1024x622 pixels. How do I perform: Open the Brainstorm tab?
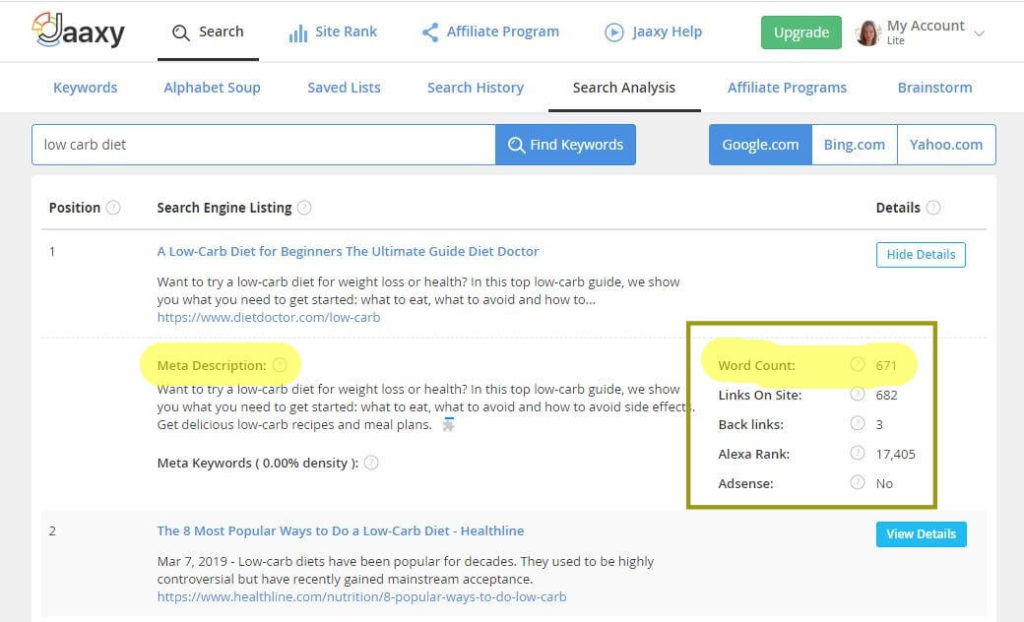[935, 88]
